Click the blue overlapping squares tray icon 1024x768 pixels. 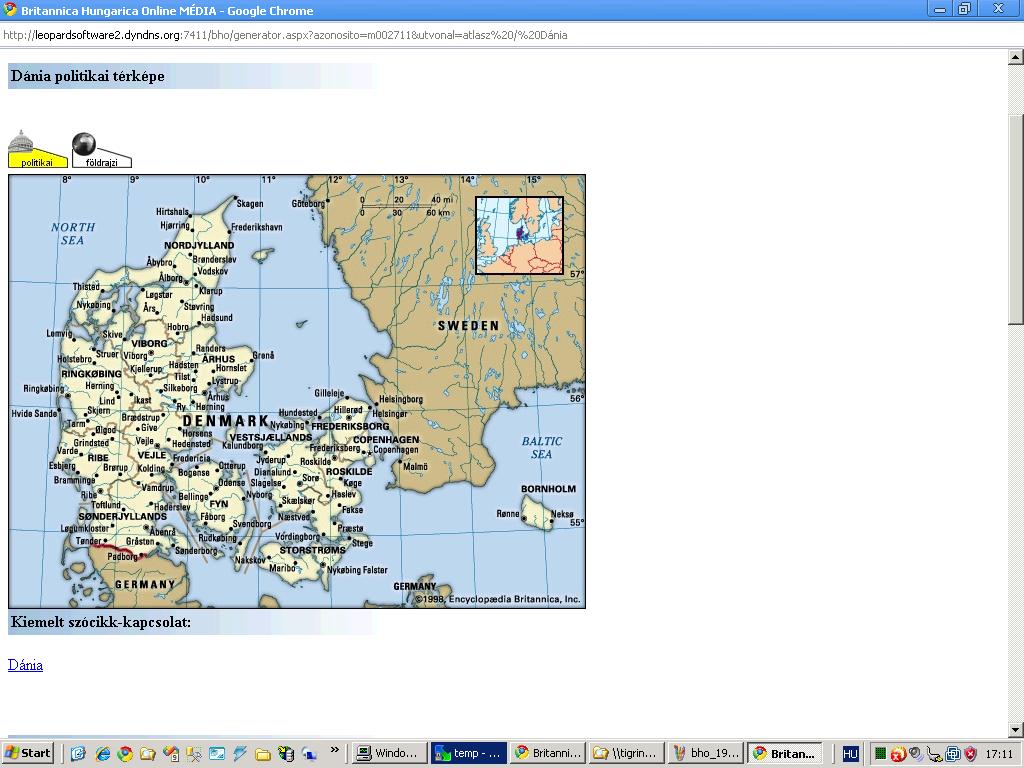click(952, 754)
